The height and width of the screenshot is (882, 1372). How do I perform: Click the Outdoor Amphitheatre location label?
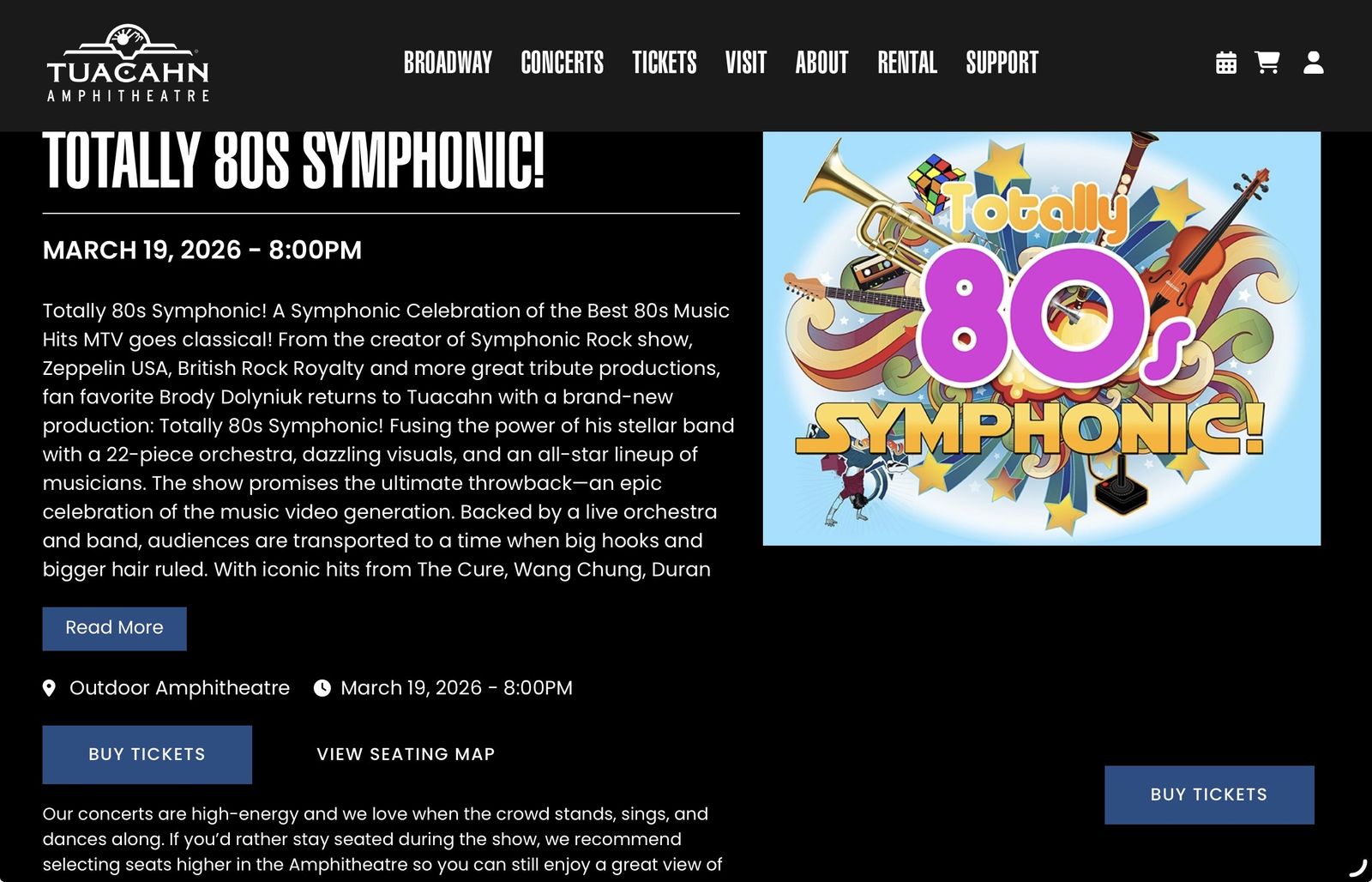[x=180, y=687]
